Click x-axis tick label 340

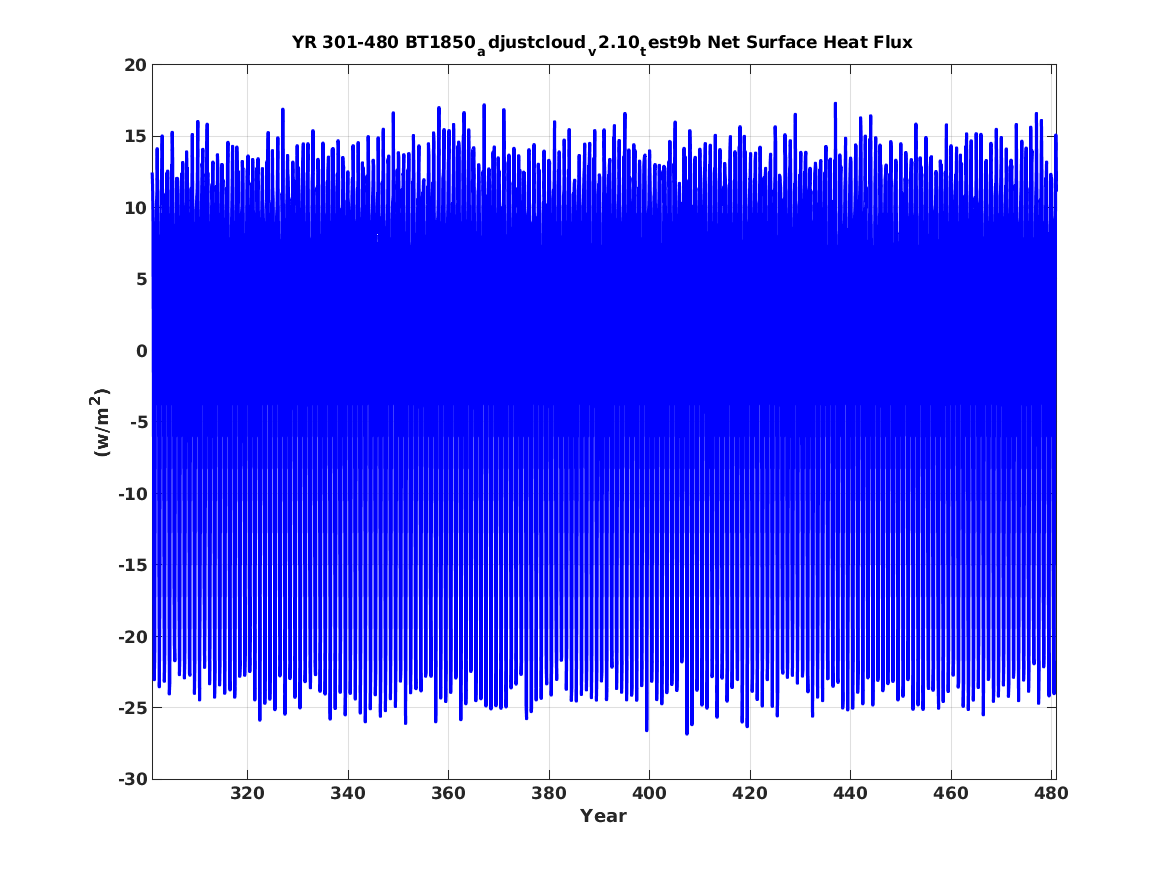click(348, 793)
